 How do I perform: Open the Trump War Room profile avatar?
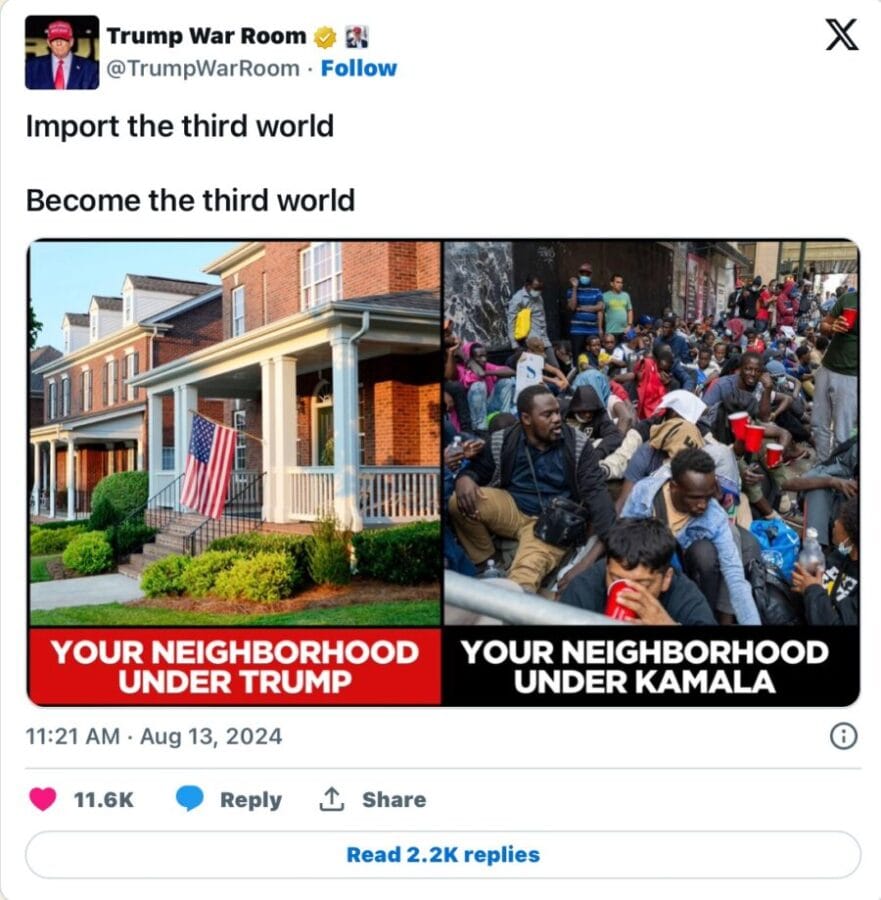[62, 53]
